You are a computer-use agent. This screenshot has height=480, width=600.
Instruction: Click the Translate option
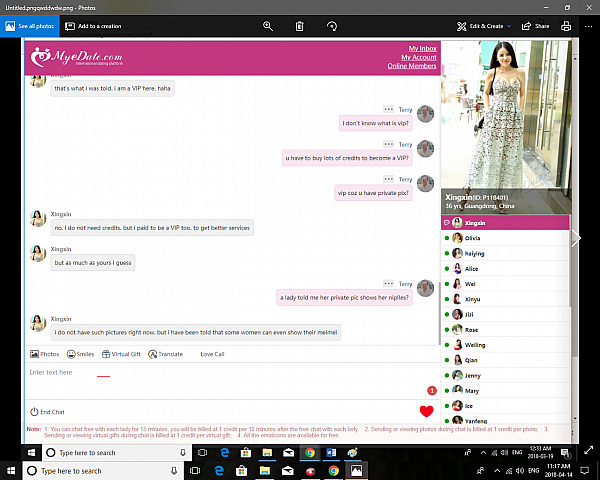165,354
